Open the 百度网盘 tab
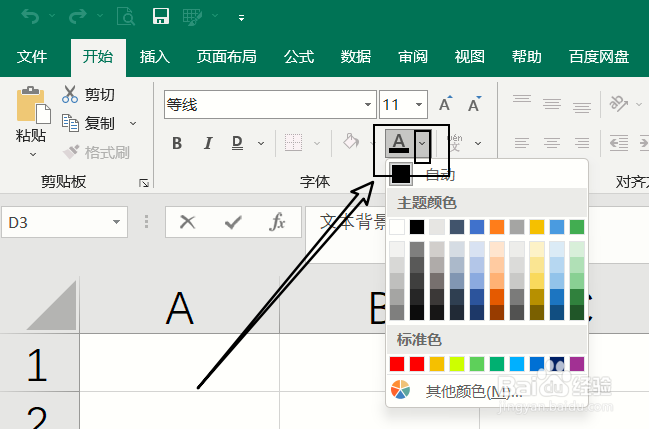The image size is (649, 429). 599,57
